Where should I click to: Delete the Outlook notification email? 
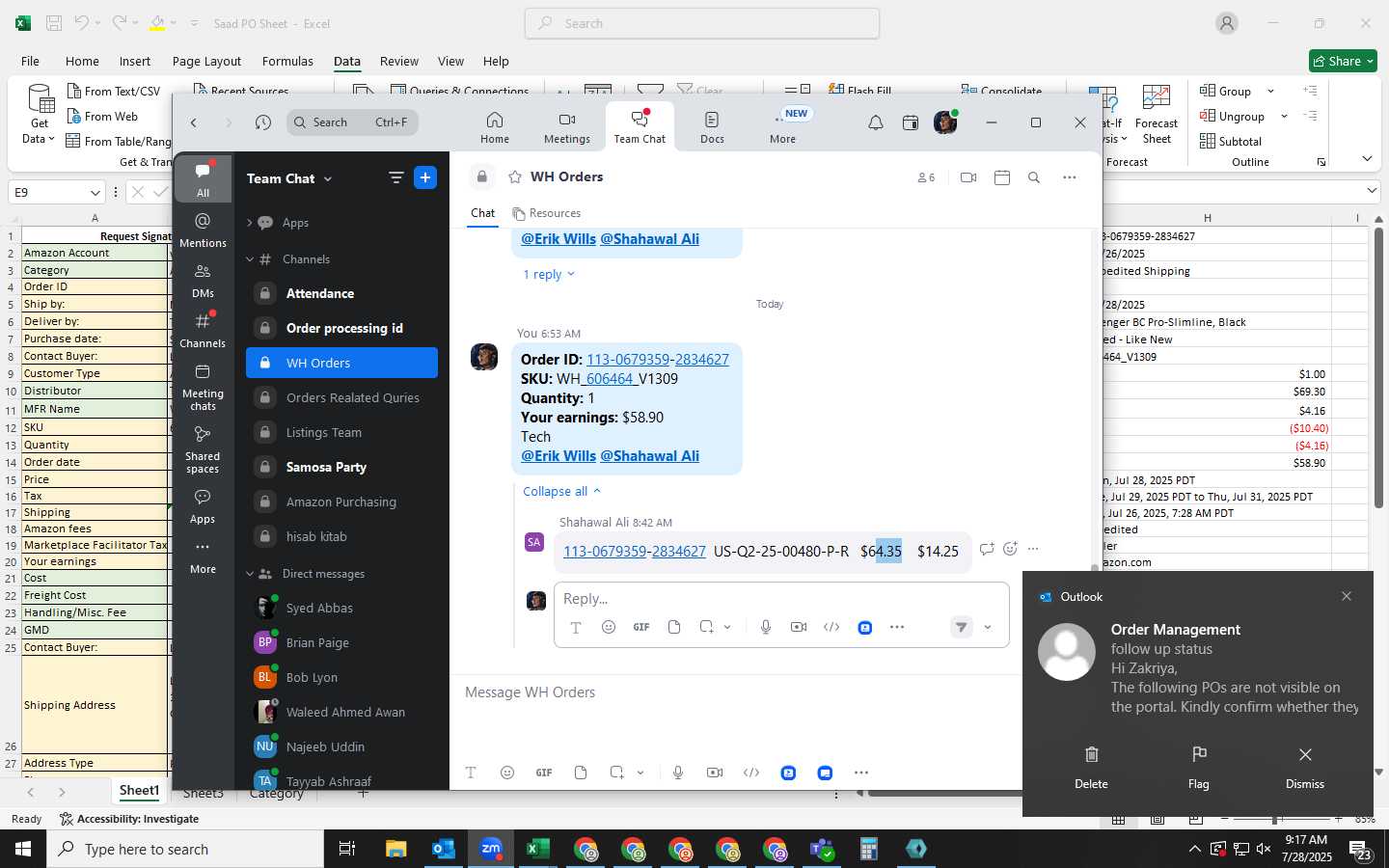[x=1091, y=767]
